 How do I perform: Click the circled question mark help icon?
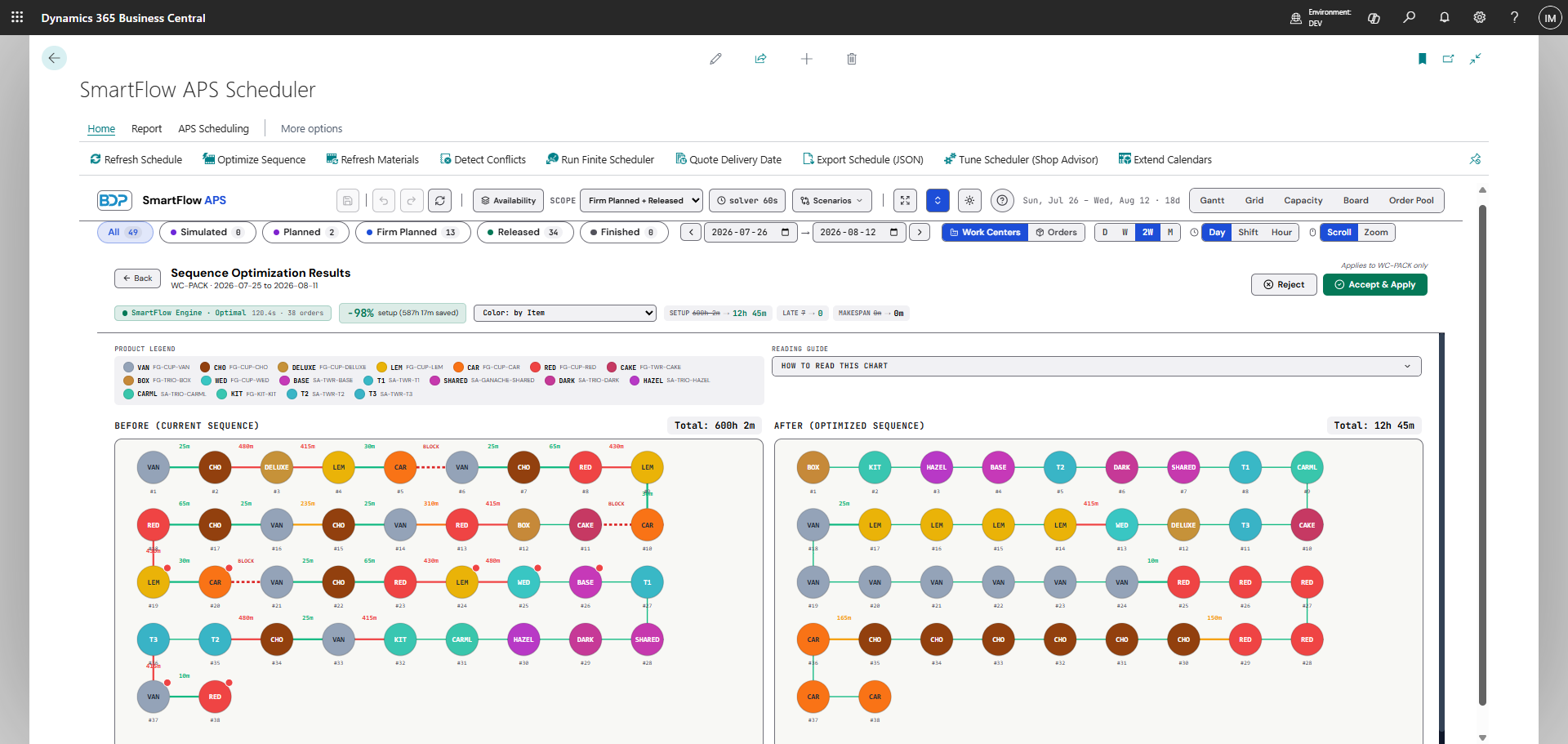pyautogui.click(x=1002, y=200)
